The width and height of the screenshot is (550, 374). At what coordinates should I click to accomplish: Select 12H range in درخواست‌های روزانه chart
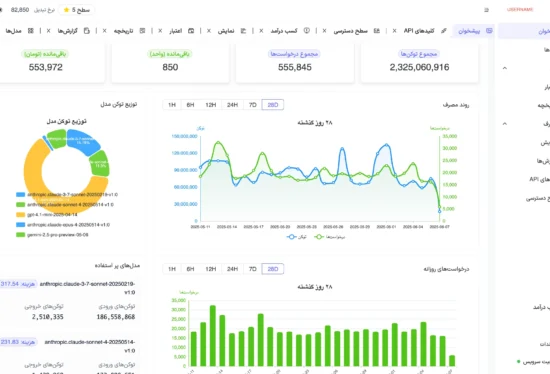[211, 269]
